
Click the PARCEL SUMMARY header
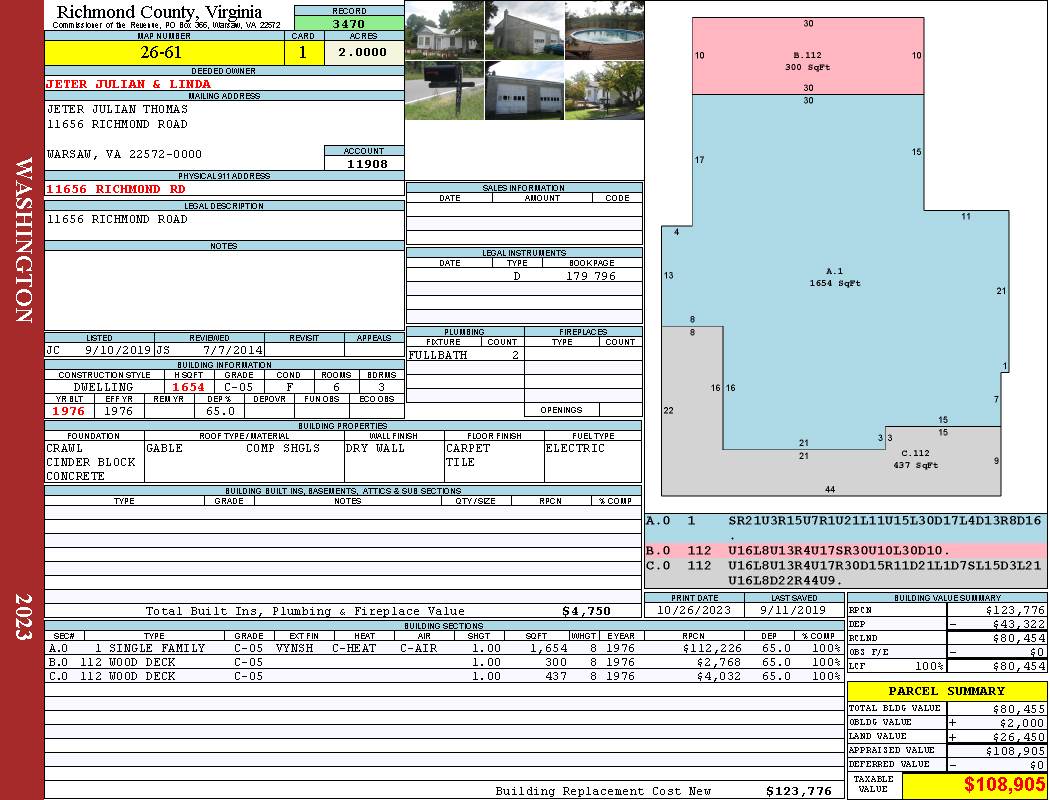point(947,691)
